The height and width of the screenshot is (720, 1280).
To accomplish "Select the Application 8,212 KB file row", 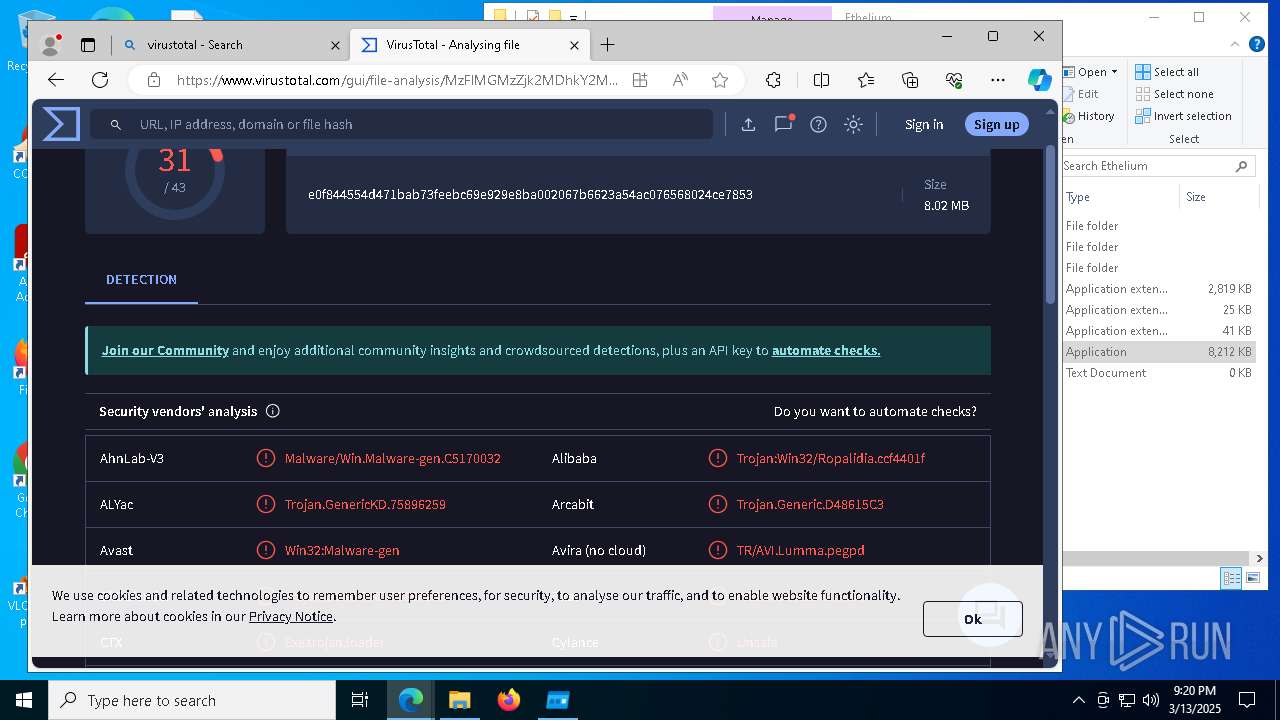I will [x=1159, y=352].
